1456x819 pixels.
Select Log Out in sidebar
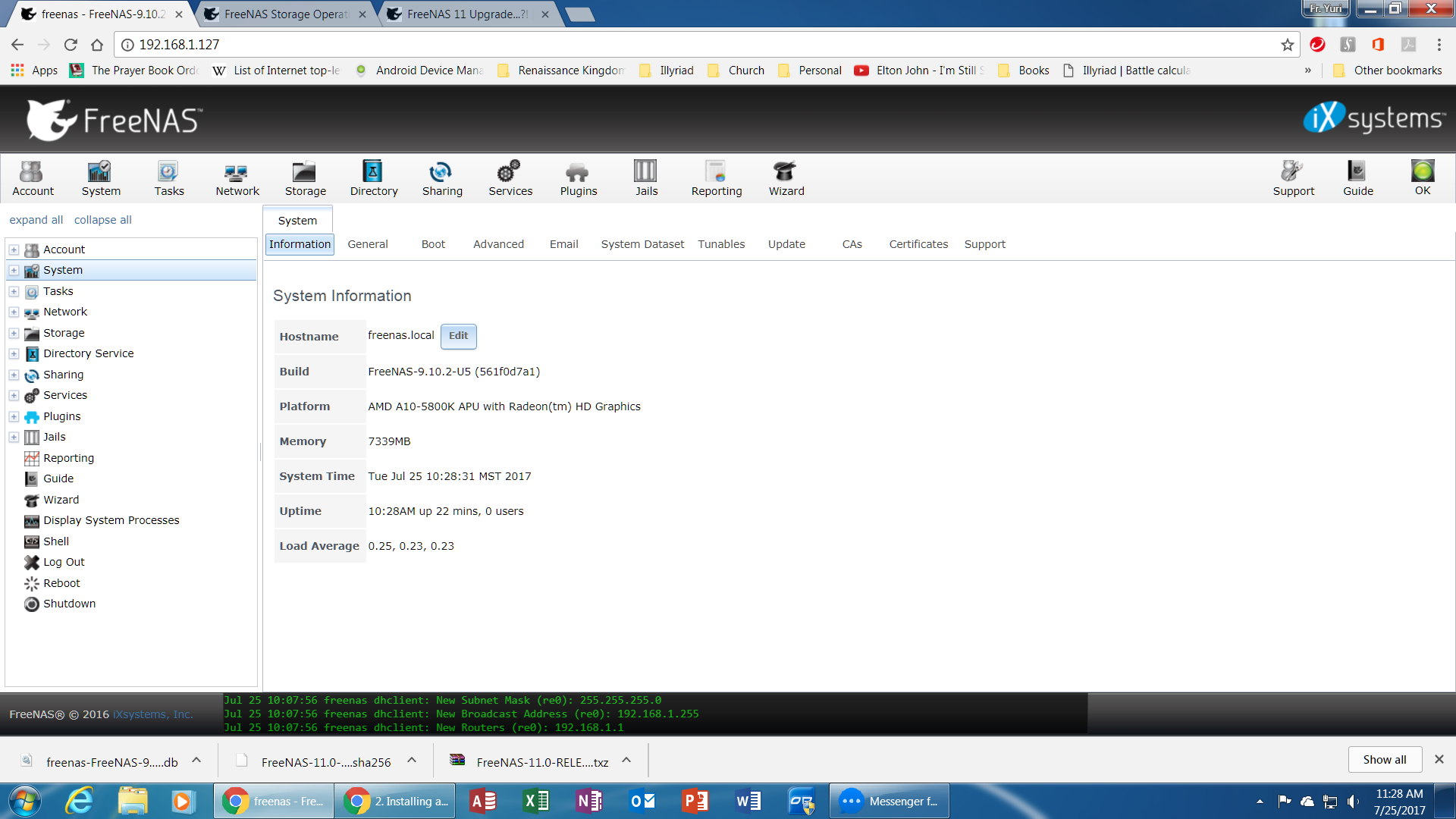pyautogui.click(x=64, y=562)
